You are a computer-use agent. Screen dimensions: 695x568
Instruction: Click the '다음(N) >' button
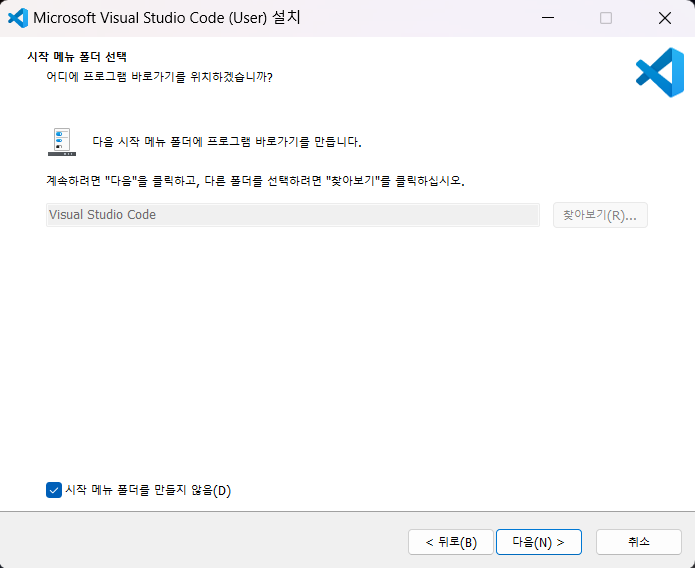click(x=539, y=542)
